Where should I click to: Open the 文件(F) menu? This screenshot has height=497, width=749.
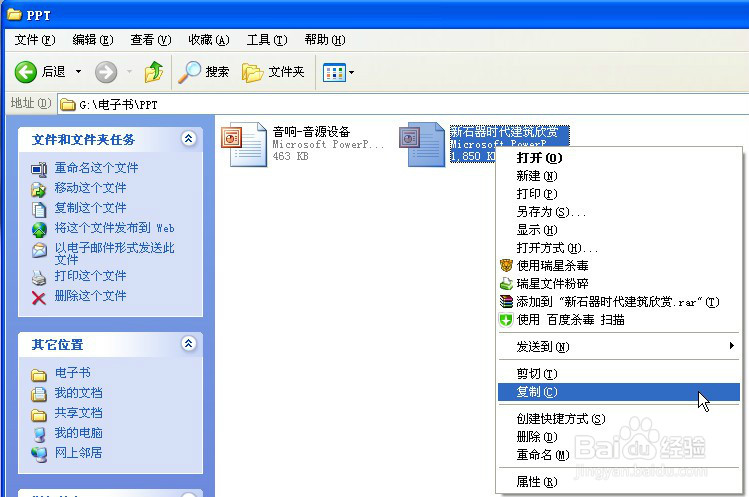click(35, 40)
